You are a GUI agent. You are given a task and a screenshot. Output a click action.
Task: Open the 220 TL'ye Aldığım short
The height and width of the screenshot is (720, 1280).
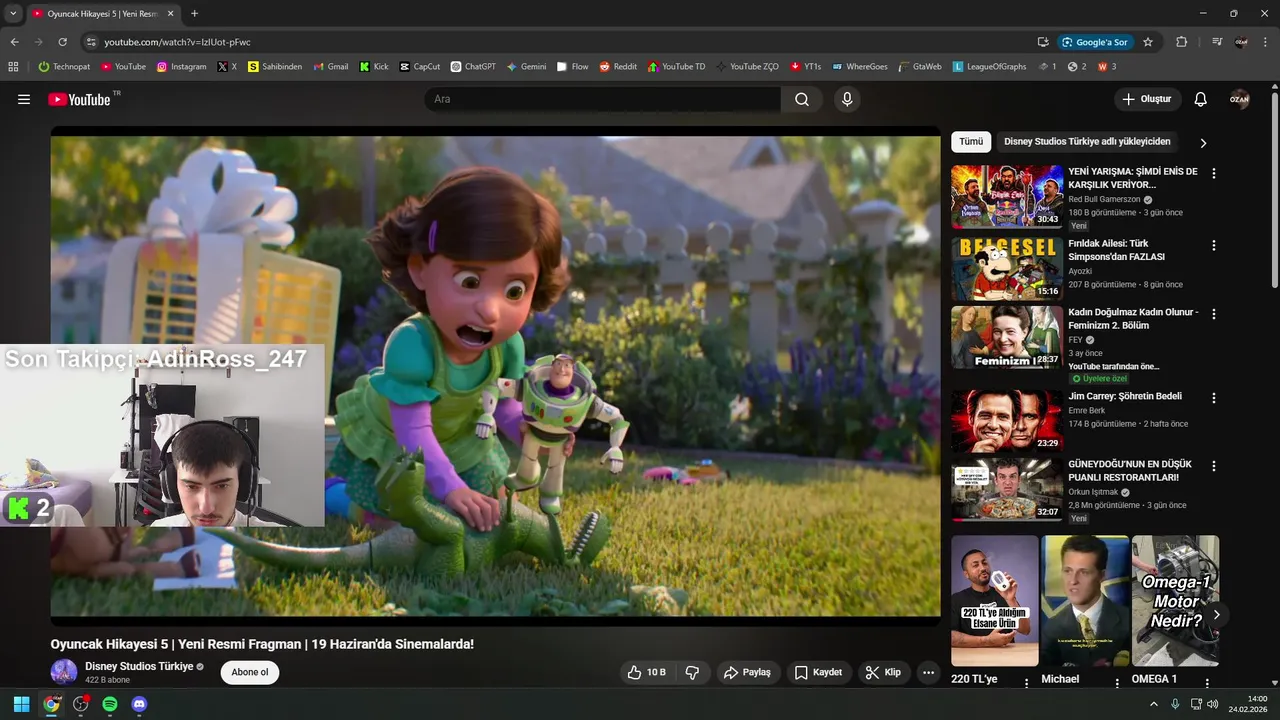pyautogui.click(x=995, y=601)
